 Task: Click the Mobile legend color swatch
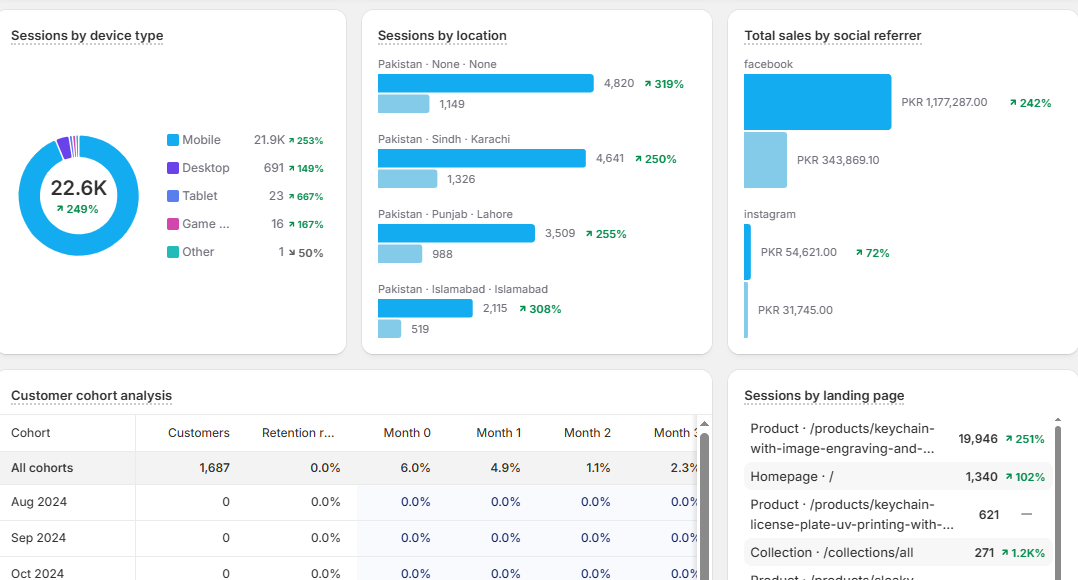(173, 140)
